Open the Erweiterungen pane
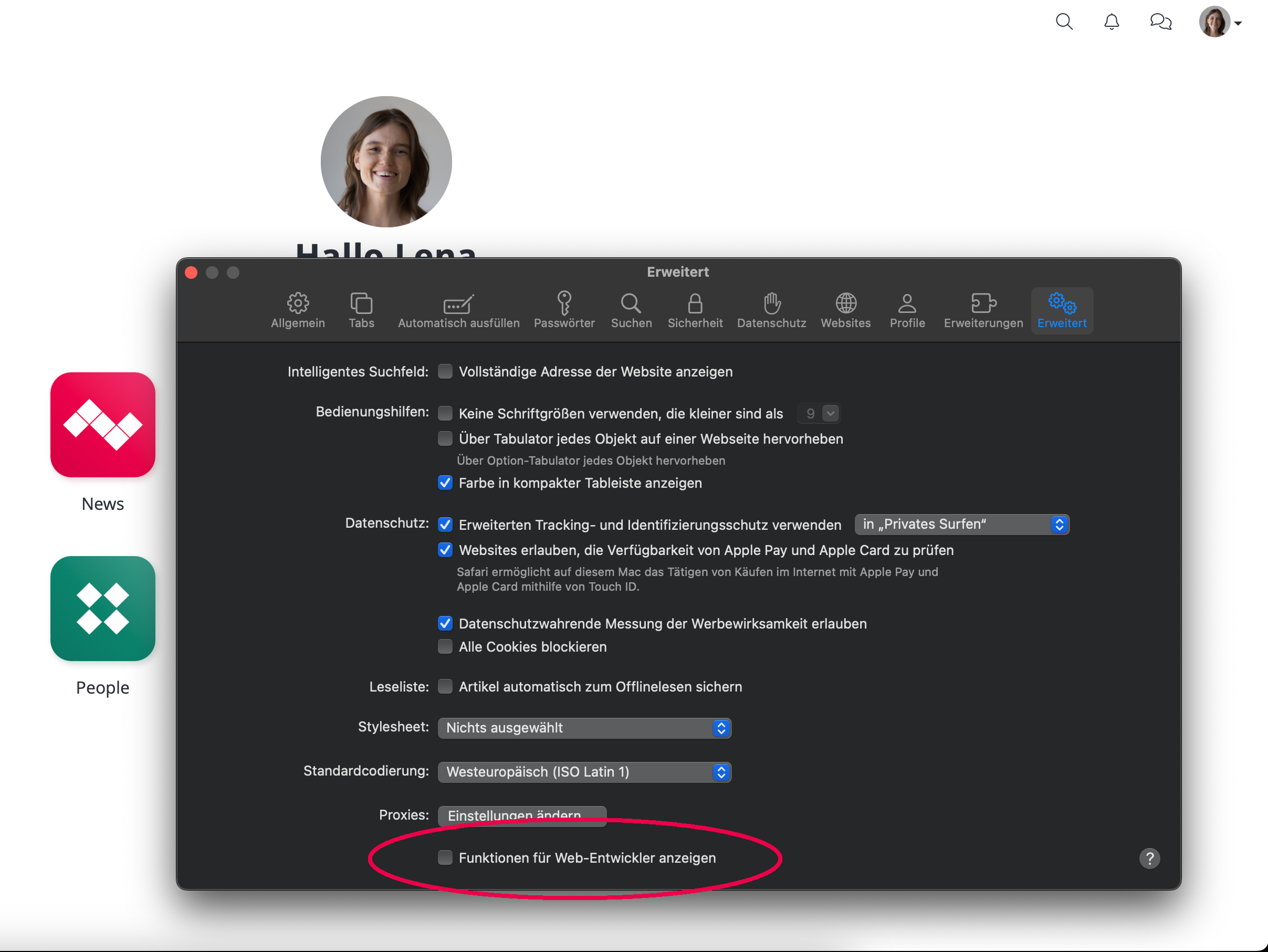1268x952 pixels. point(983,311)
